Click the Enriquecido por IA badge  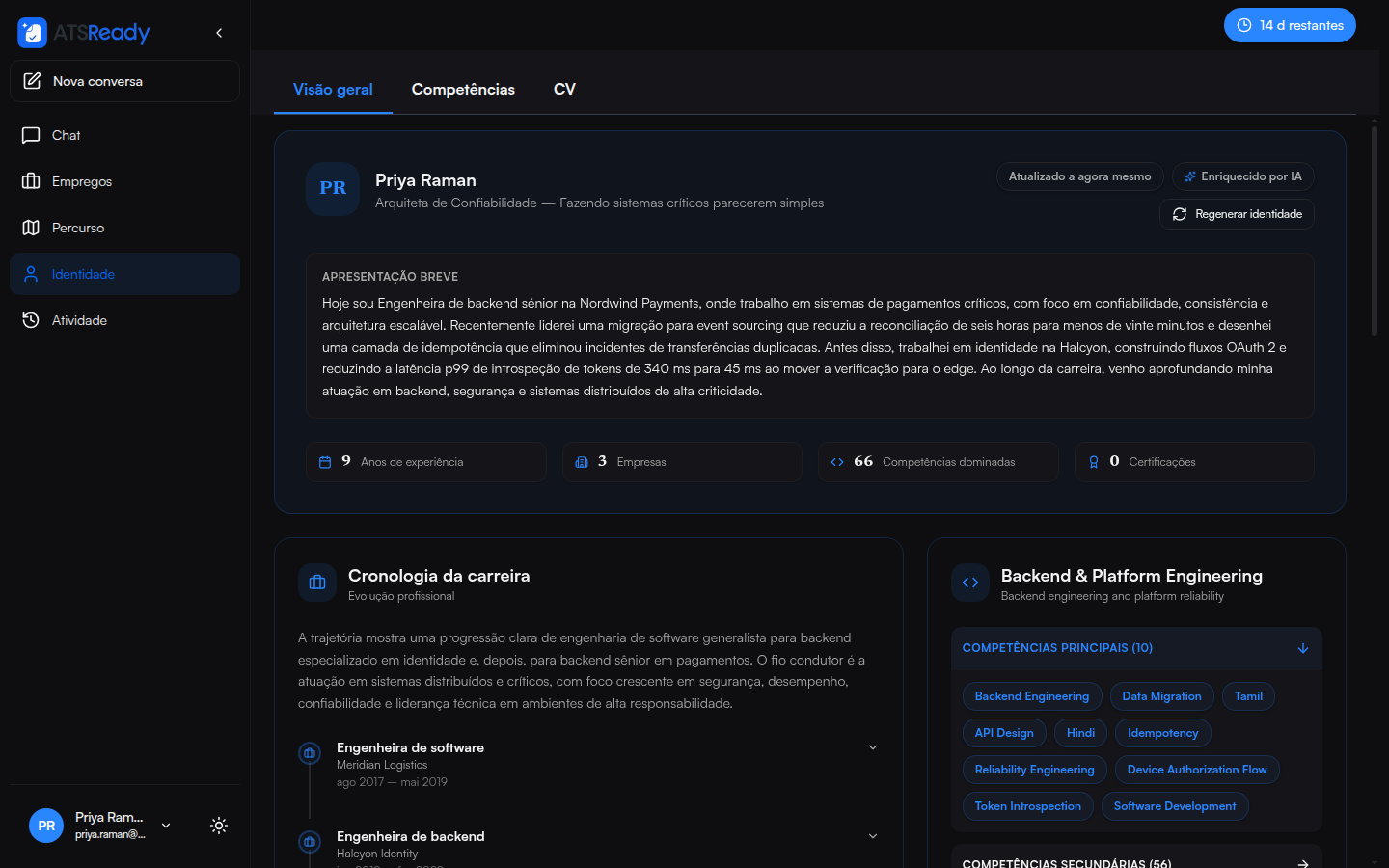1242,176
